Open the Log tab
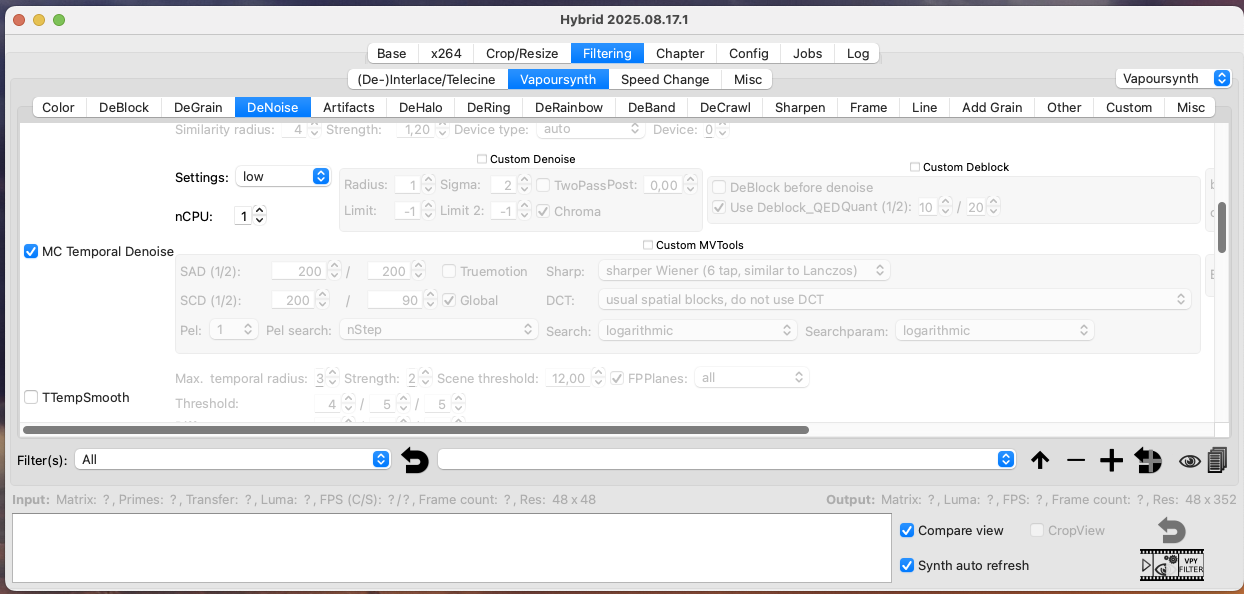Screen dimensions: 1244x594 point(858,53)
